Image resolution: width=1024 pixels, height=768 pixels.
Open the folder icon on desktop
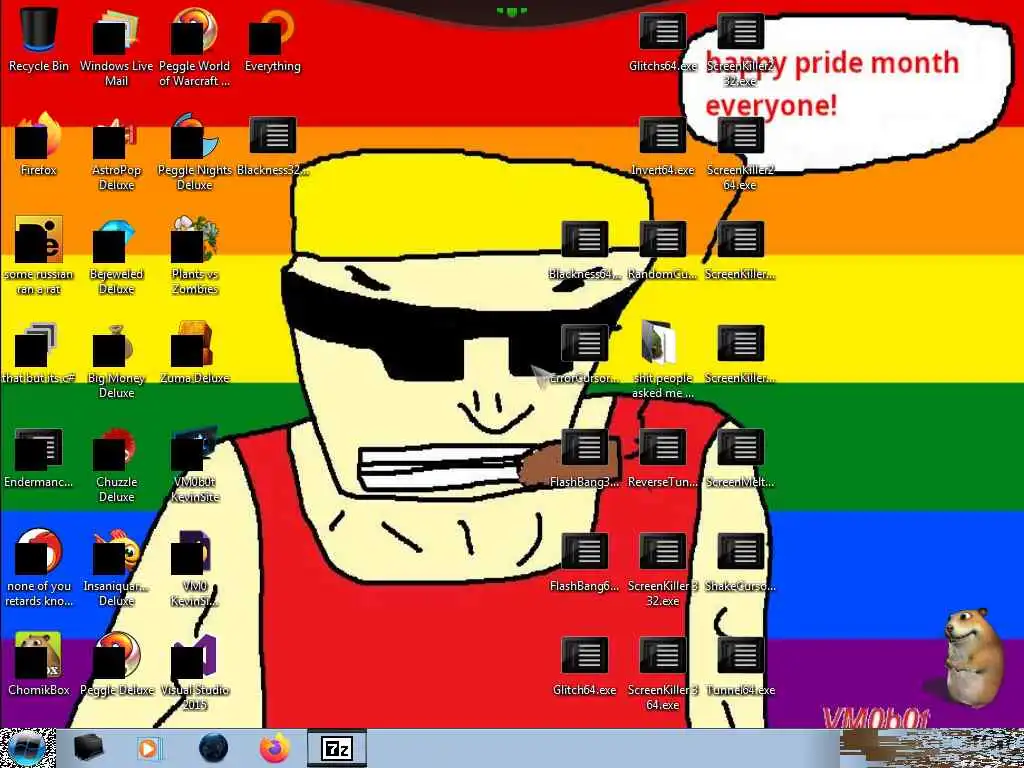[x=663, y=359]
